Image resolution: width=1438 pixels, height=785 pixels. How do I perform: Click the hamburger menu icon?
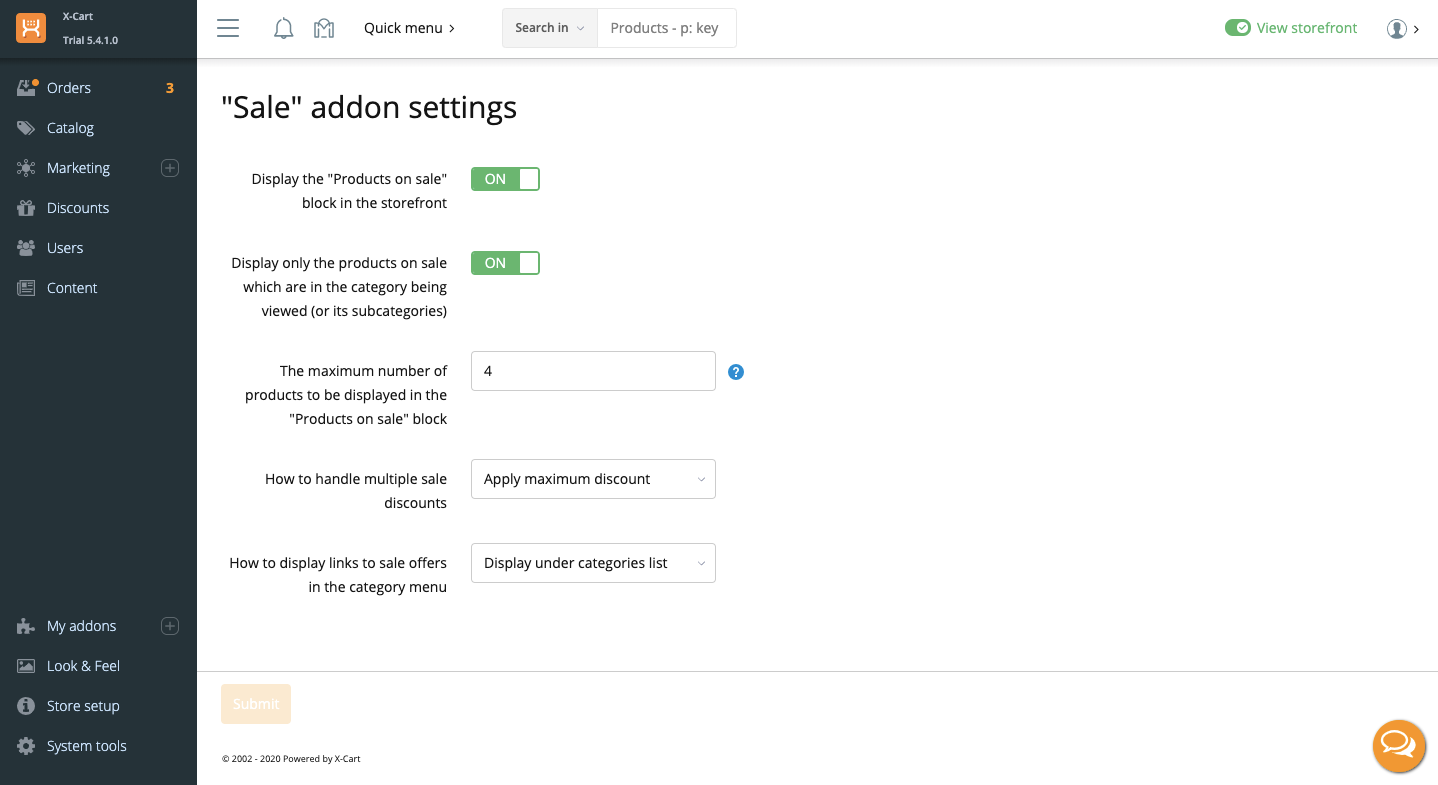pyautogui.click(x=228, y=28)
